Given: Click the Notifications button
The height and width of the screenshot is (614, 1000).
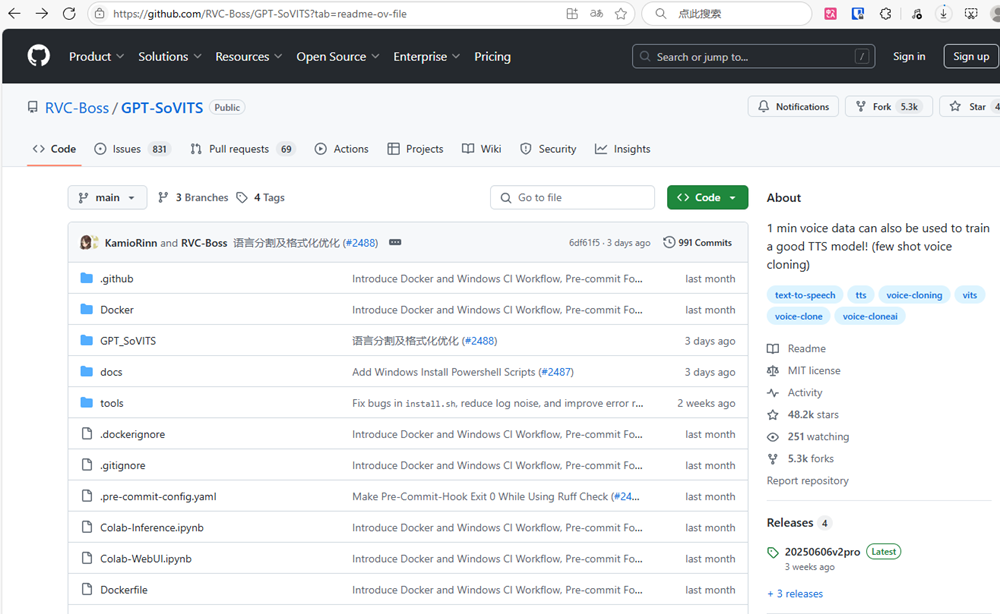Looking at the screenshot, I should (x=793, y=106).
